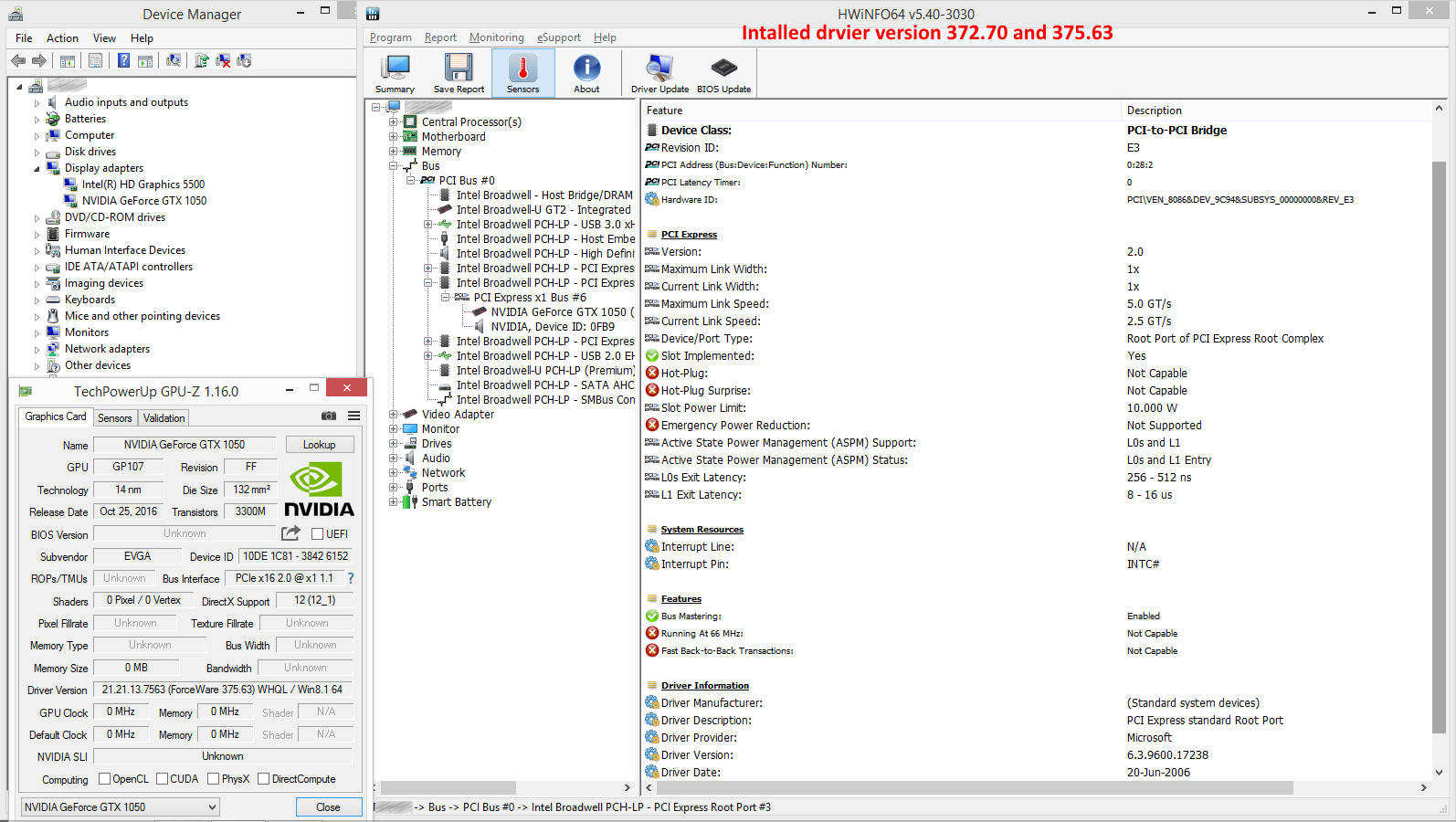Open the GPU-Z hamburger menu
The height and width of the screenshot is (822, 1456).
tap(353, 416)
